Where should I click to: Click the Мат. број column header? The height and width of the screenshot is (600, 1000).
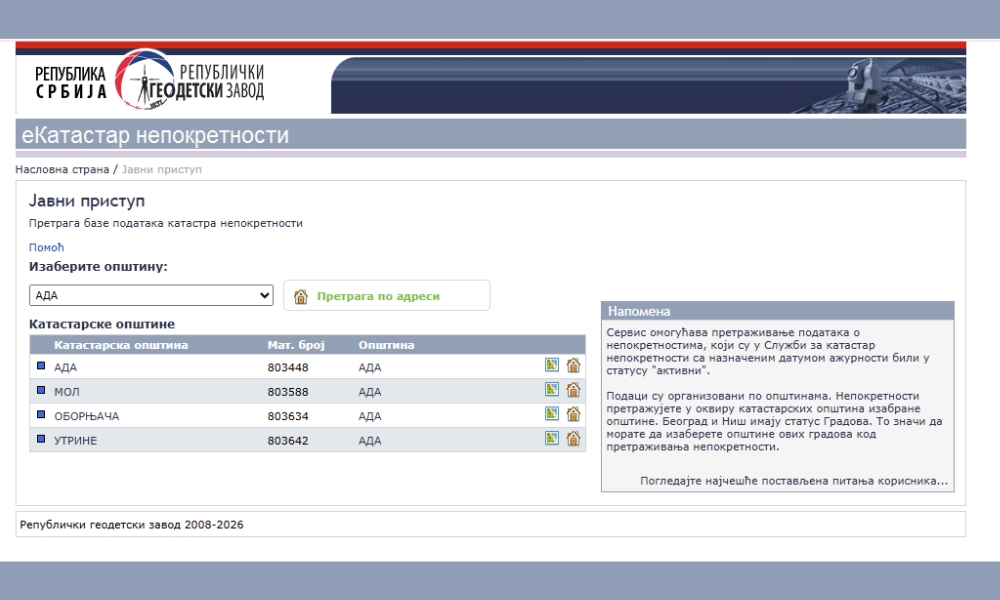(x=296, y=345)
